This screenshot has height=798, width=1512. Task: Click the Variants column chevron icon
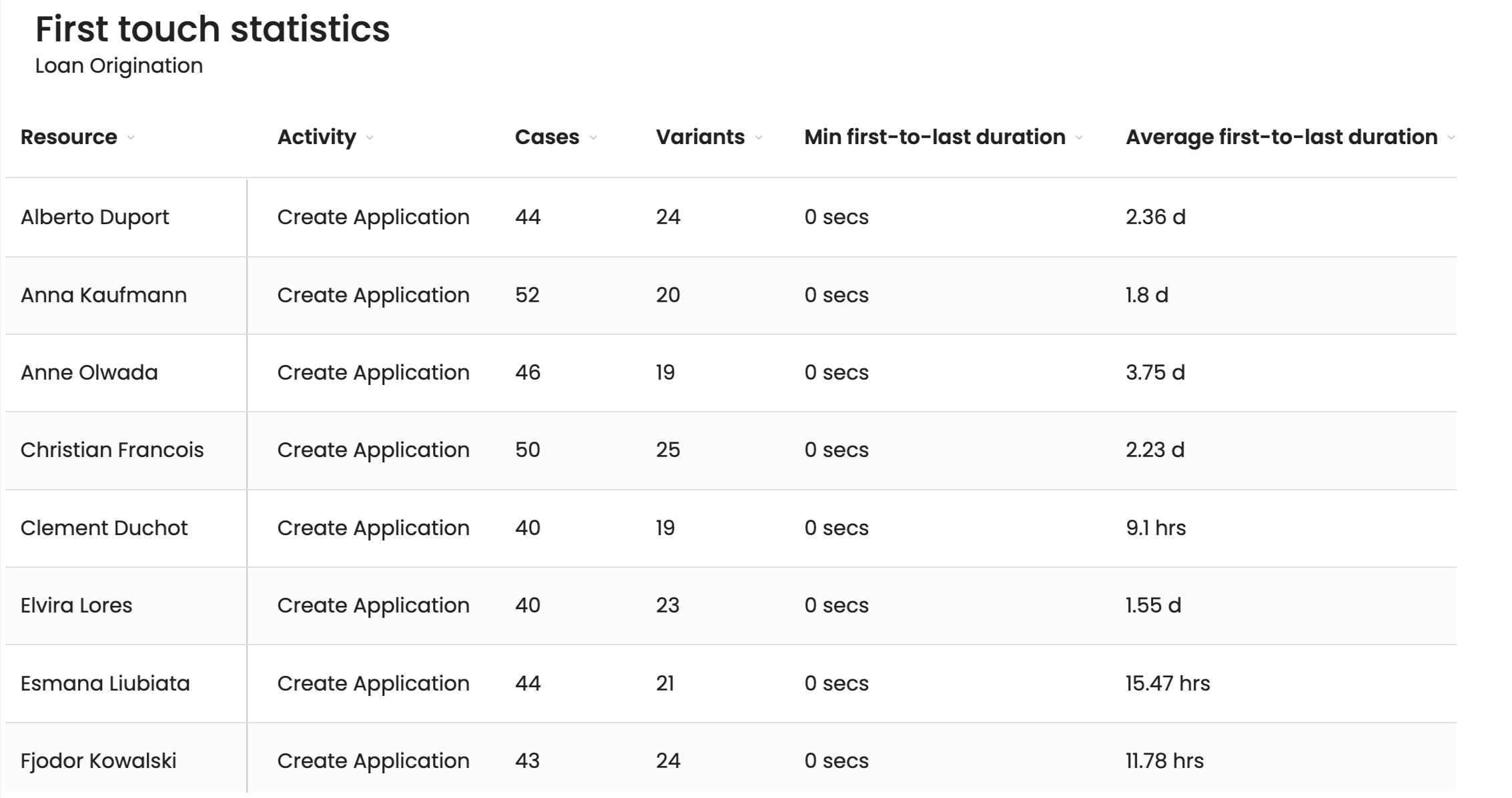tap(759, 138)
